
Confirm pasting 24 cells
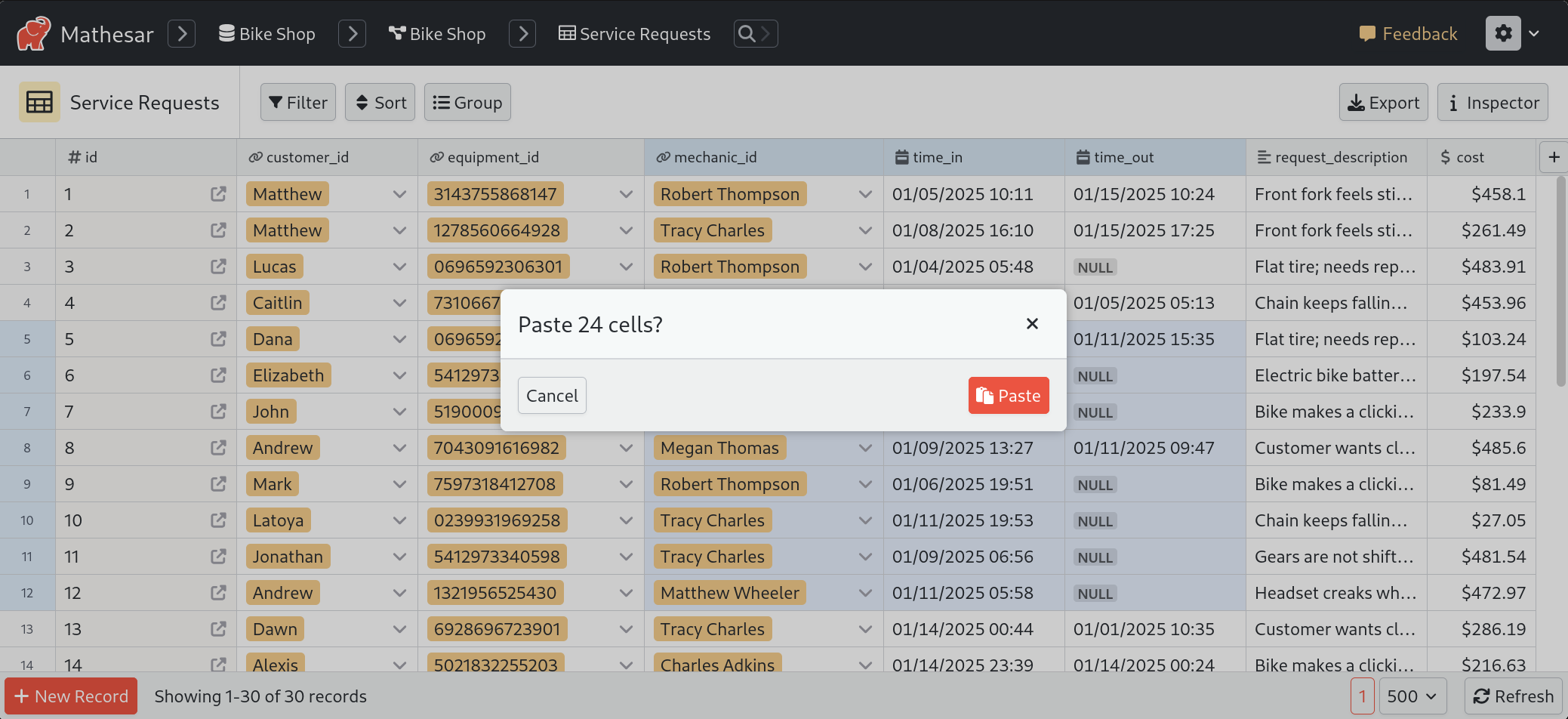(x=1008, y=395)
